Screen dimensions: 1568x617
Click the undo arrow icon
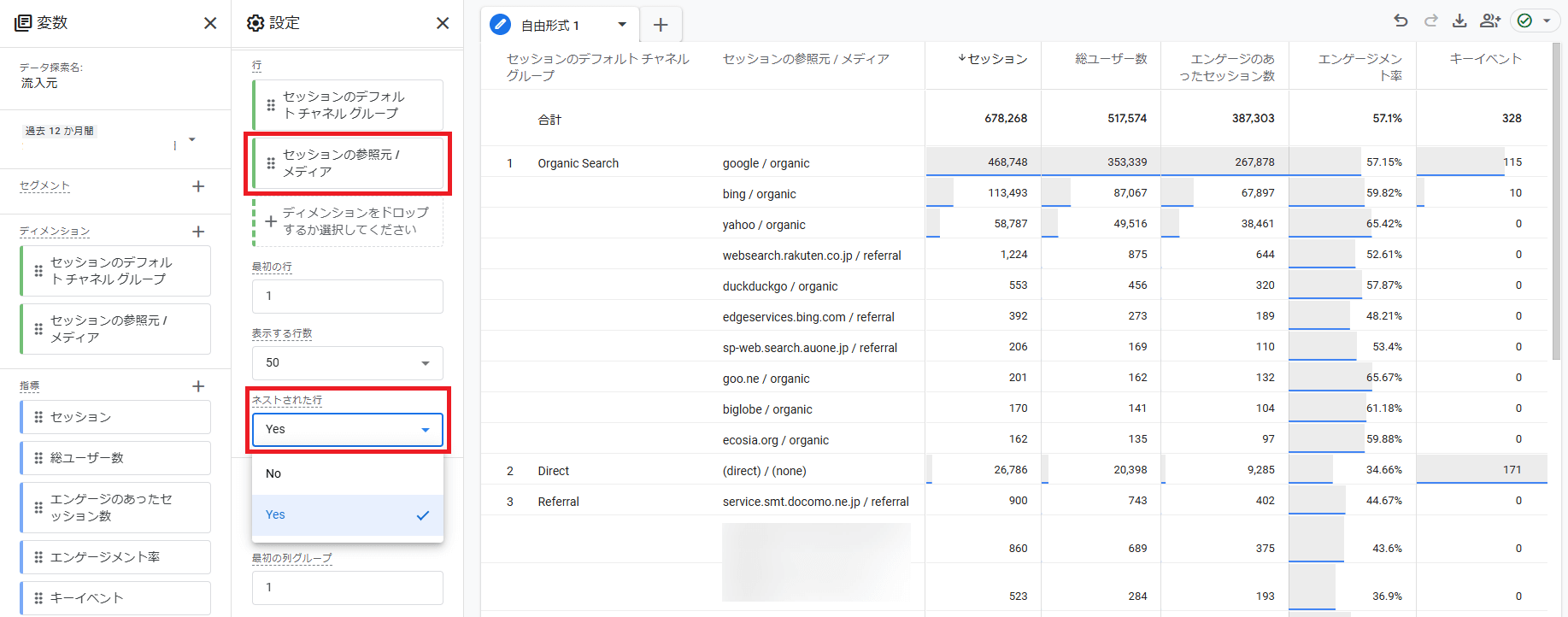(x=1401, y=21)
